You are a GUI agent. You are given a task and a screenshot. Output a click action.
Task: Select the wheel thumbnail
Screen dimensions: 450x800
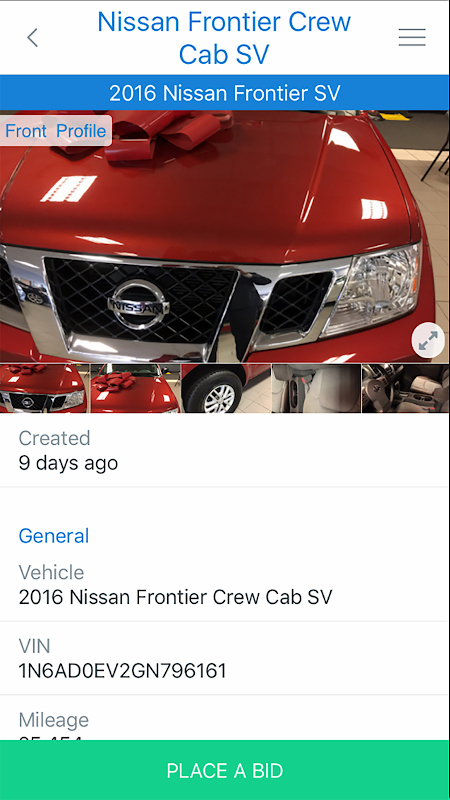click(x=226, y=388)
